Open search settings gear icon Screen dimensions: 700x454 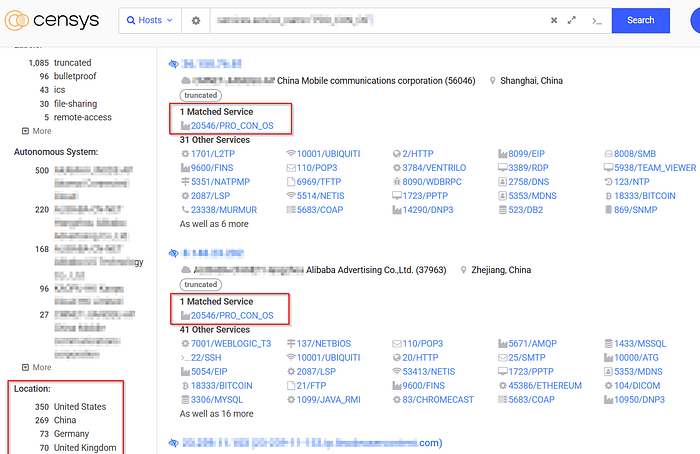coord(196,20)
